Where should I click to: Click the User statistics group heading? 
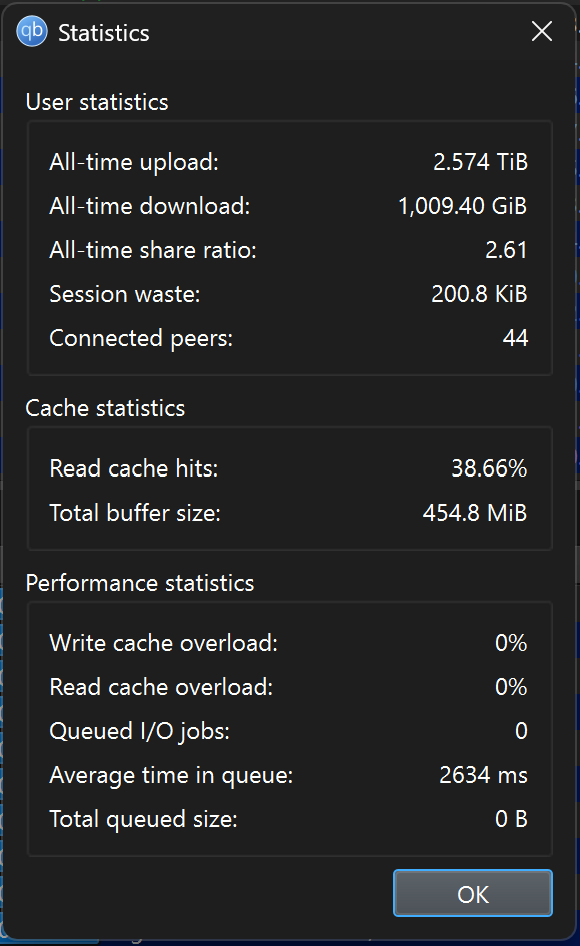(97, 102)
